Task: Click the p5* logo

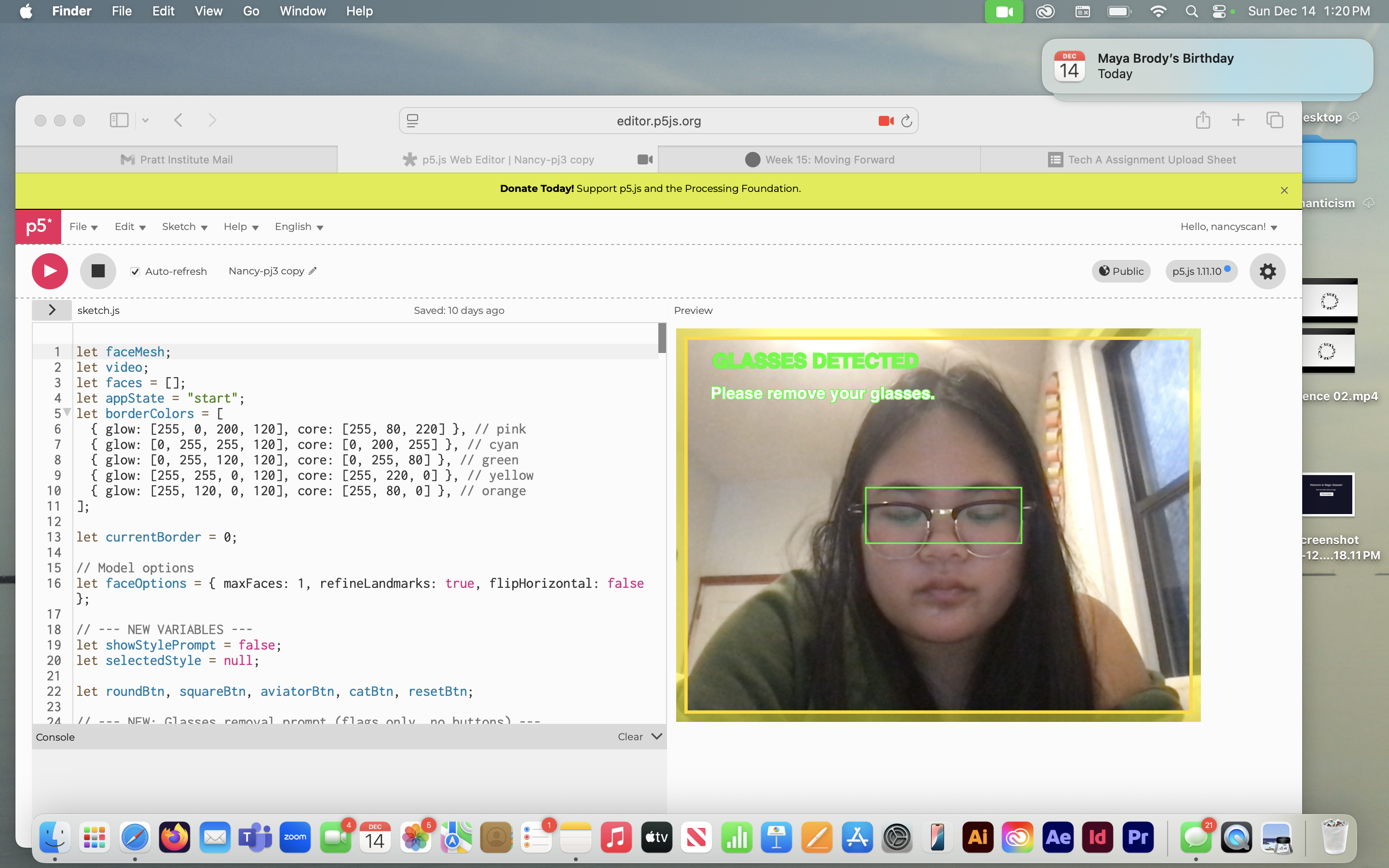Action: pos(38,226)
